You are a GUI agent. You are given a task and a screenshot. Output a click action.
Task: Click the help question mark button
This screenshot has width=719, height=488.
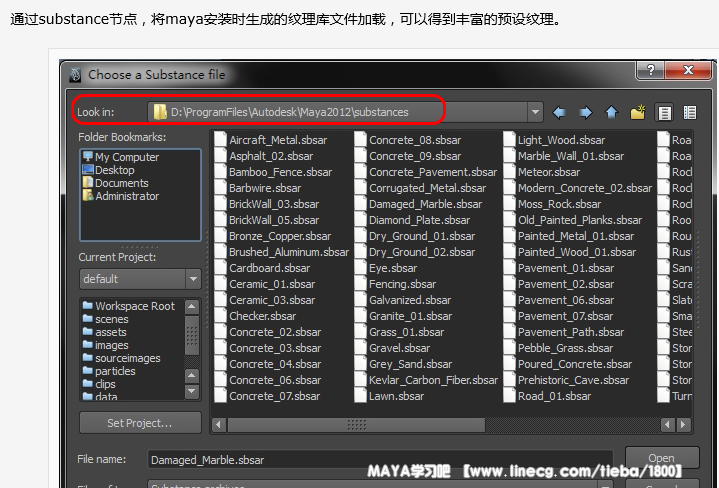pyautogui.click(x=651, y=70)
